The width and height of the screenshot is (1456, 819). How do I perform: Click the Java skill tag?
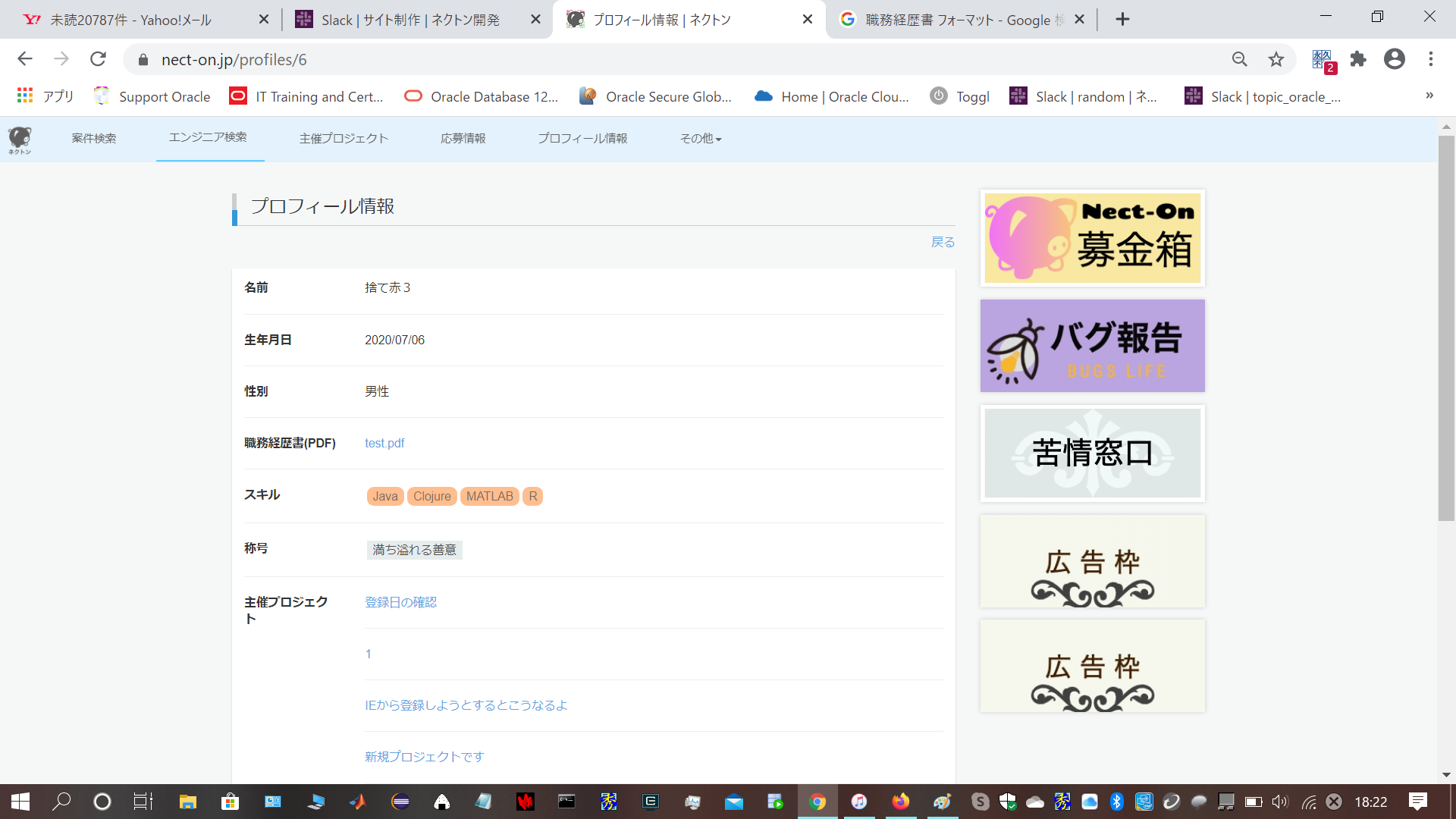(x=385, y=496)
